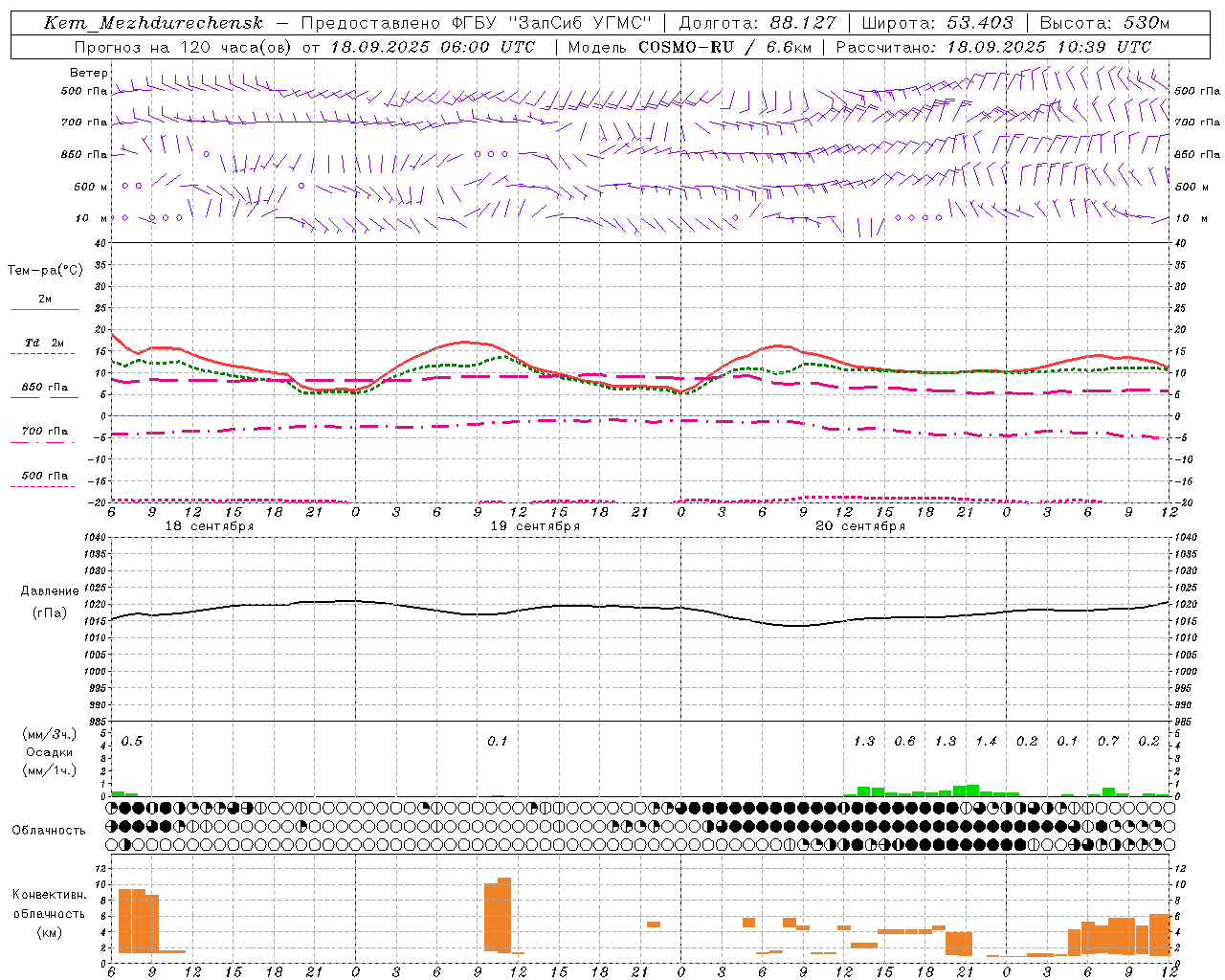This screenshot has height=980, width=1225.
Task: Click the 0.5 precipitation value
Action: point(131,742)
